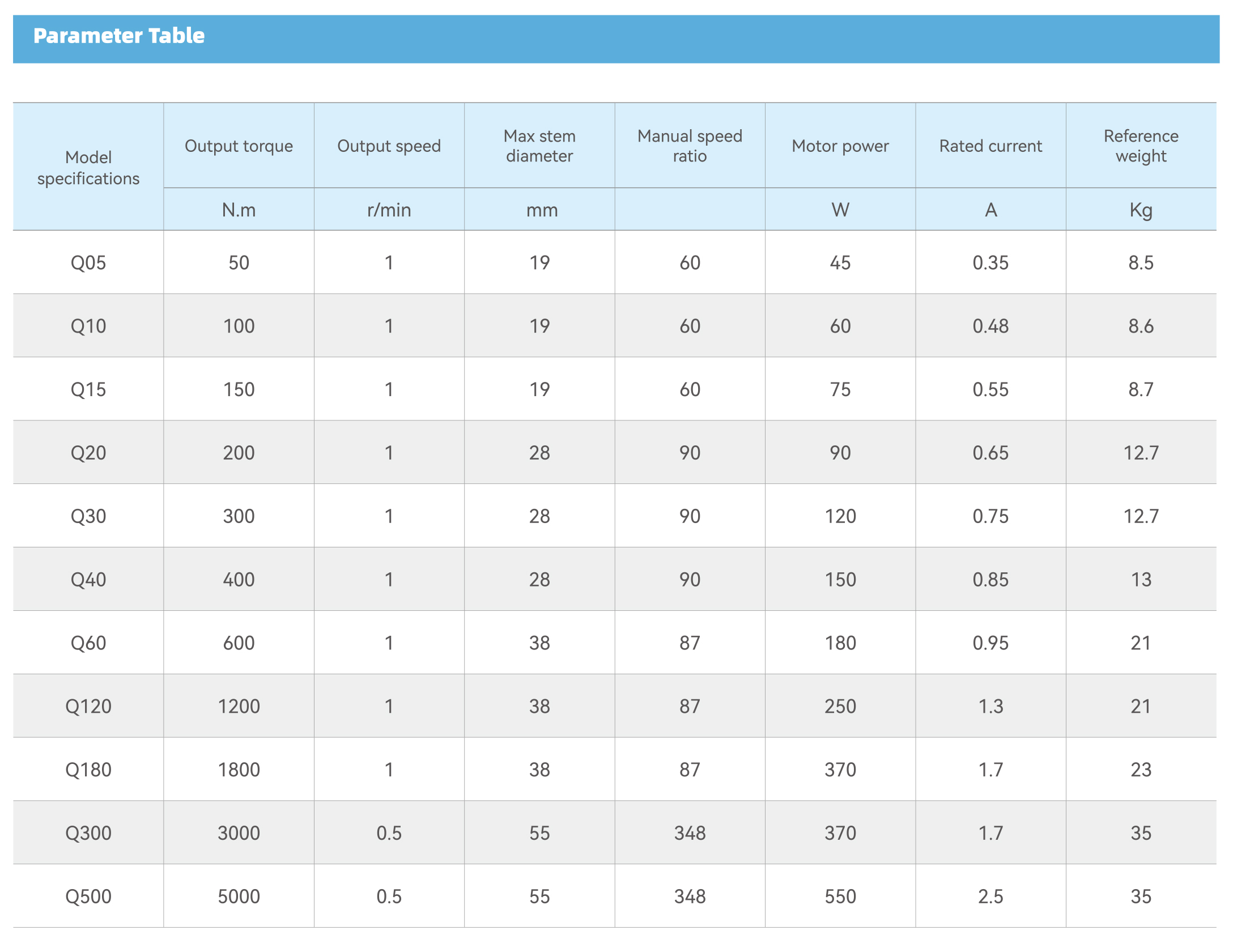The height and width of the screenshot is (952, 1233).
Task: Select the Q120 model cell
Action: pyautogui.click(x=88, y=707)
